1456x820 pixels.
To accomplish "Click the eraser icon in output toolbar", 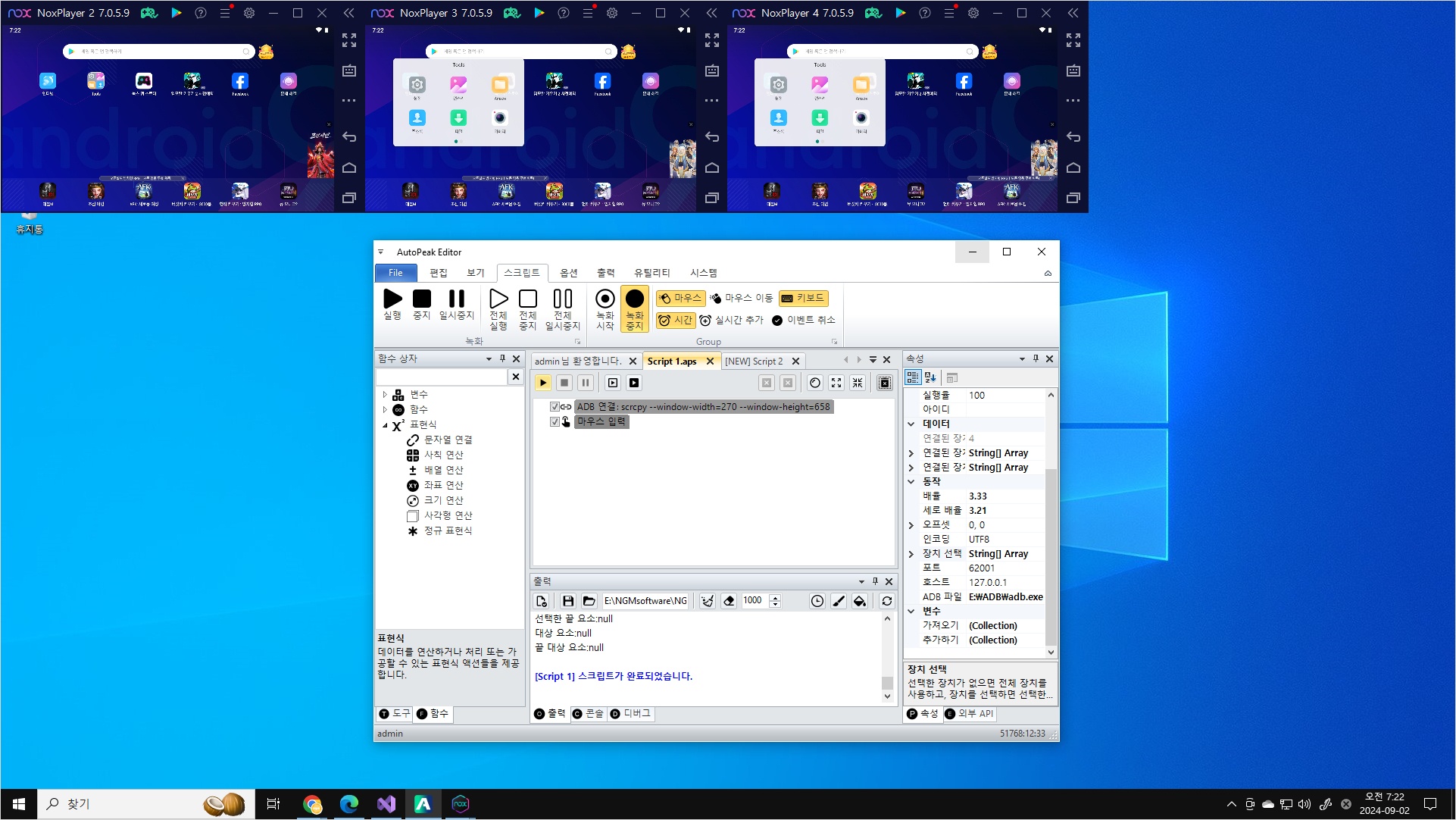I will (x=729, y=601).
